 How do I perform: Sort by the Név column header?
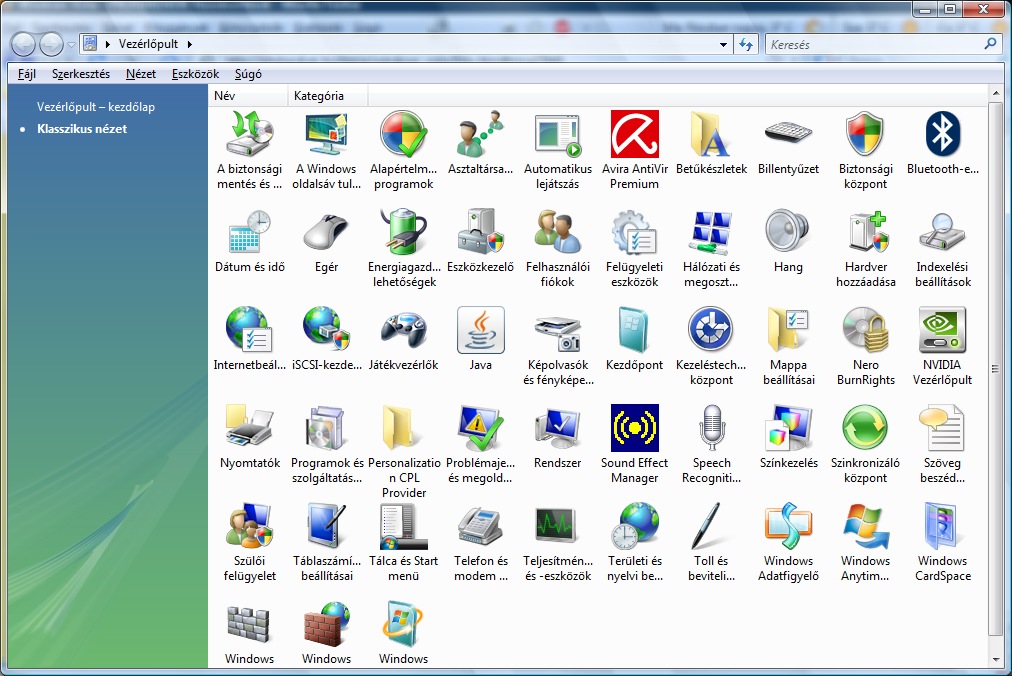point(248,96)
